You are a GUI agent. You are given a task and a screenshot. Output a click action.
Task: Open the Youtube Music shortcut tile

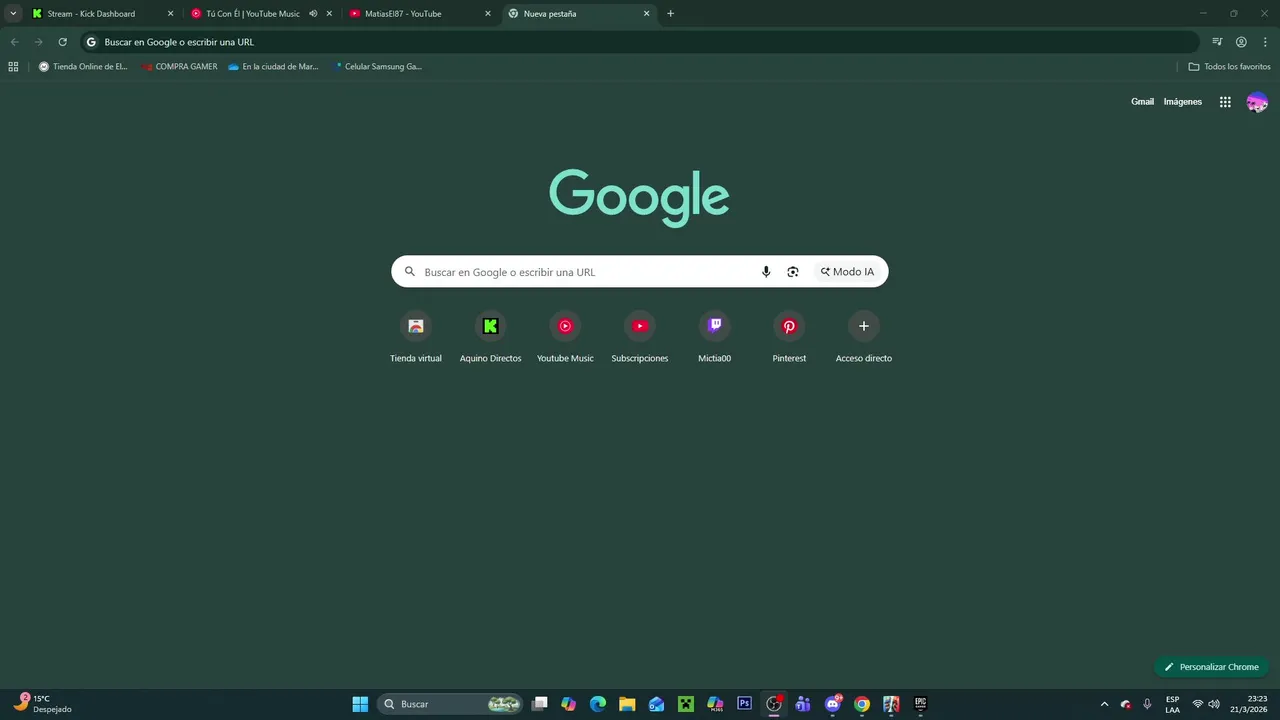565,337
